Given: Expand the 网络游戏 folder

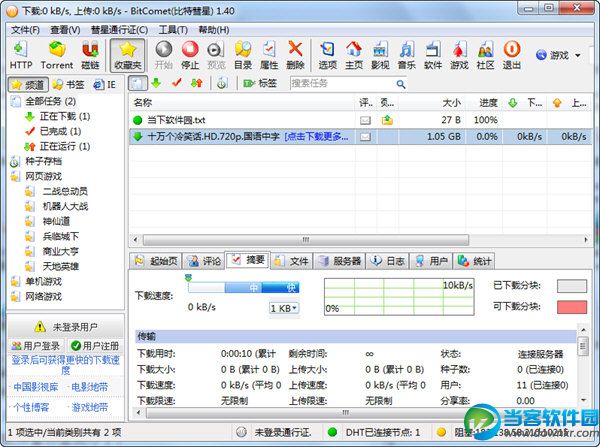Looking at the screenshot, I should (x=43, y=297).
